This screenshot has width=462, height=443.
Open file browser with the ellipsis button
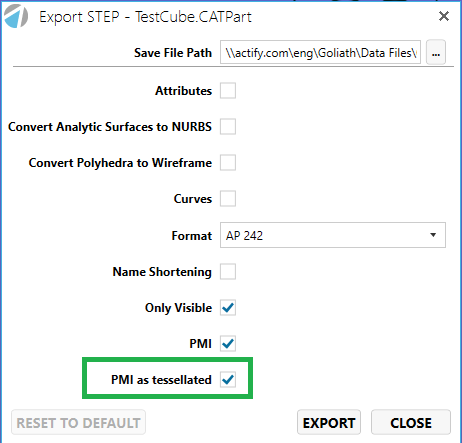pos(436,52)
